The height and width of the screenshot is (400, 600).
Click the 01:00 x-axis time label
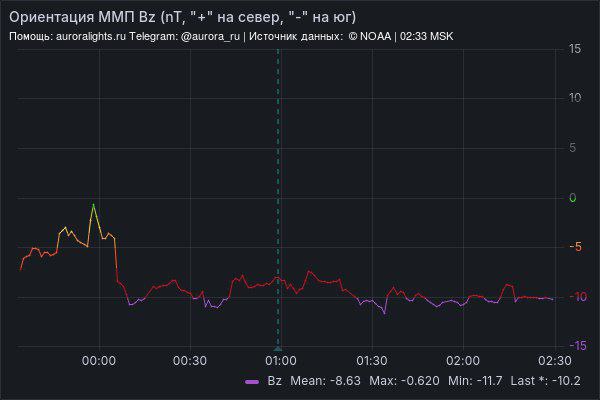281,361
